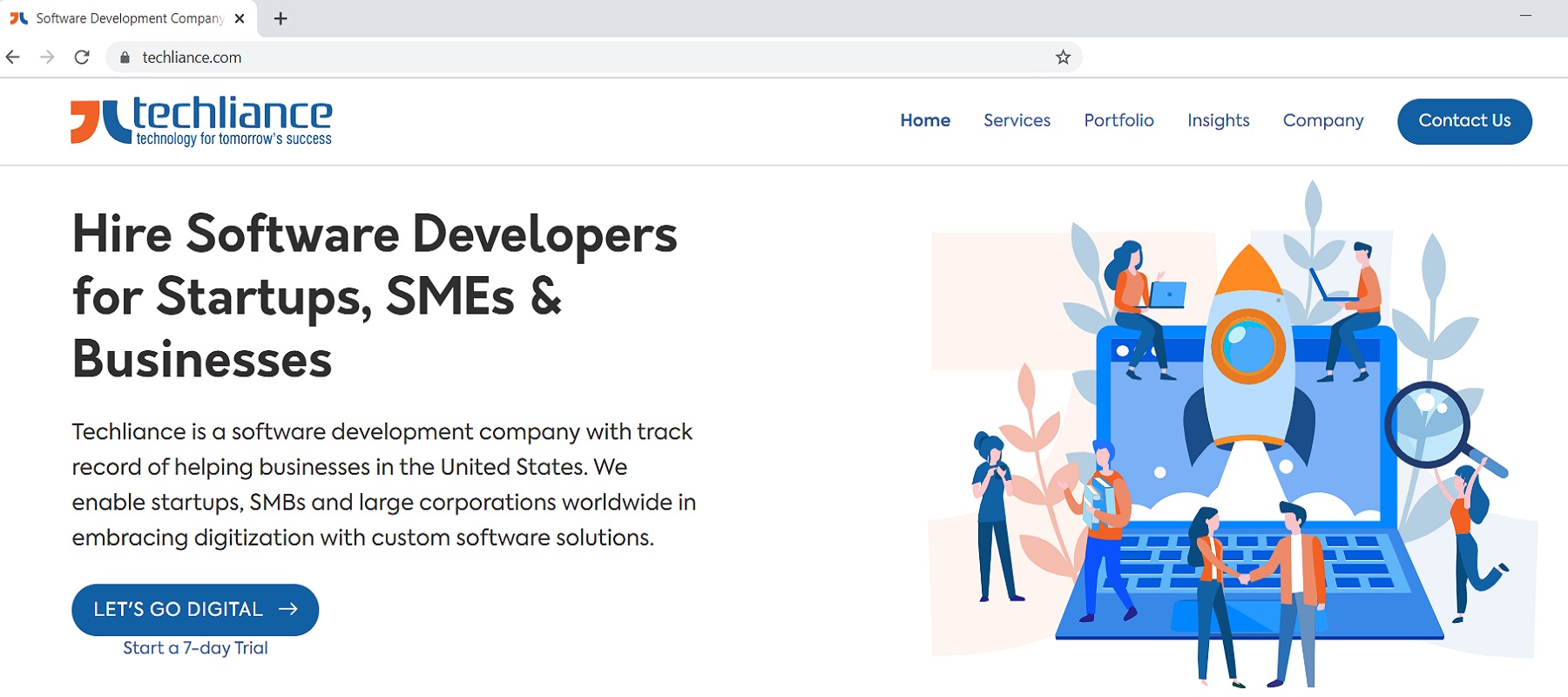The height and width of the screenshot is (697, 1568).
Task: Click the Techliance logo
Action: pyautogui.click(x=201, y=120)
